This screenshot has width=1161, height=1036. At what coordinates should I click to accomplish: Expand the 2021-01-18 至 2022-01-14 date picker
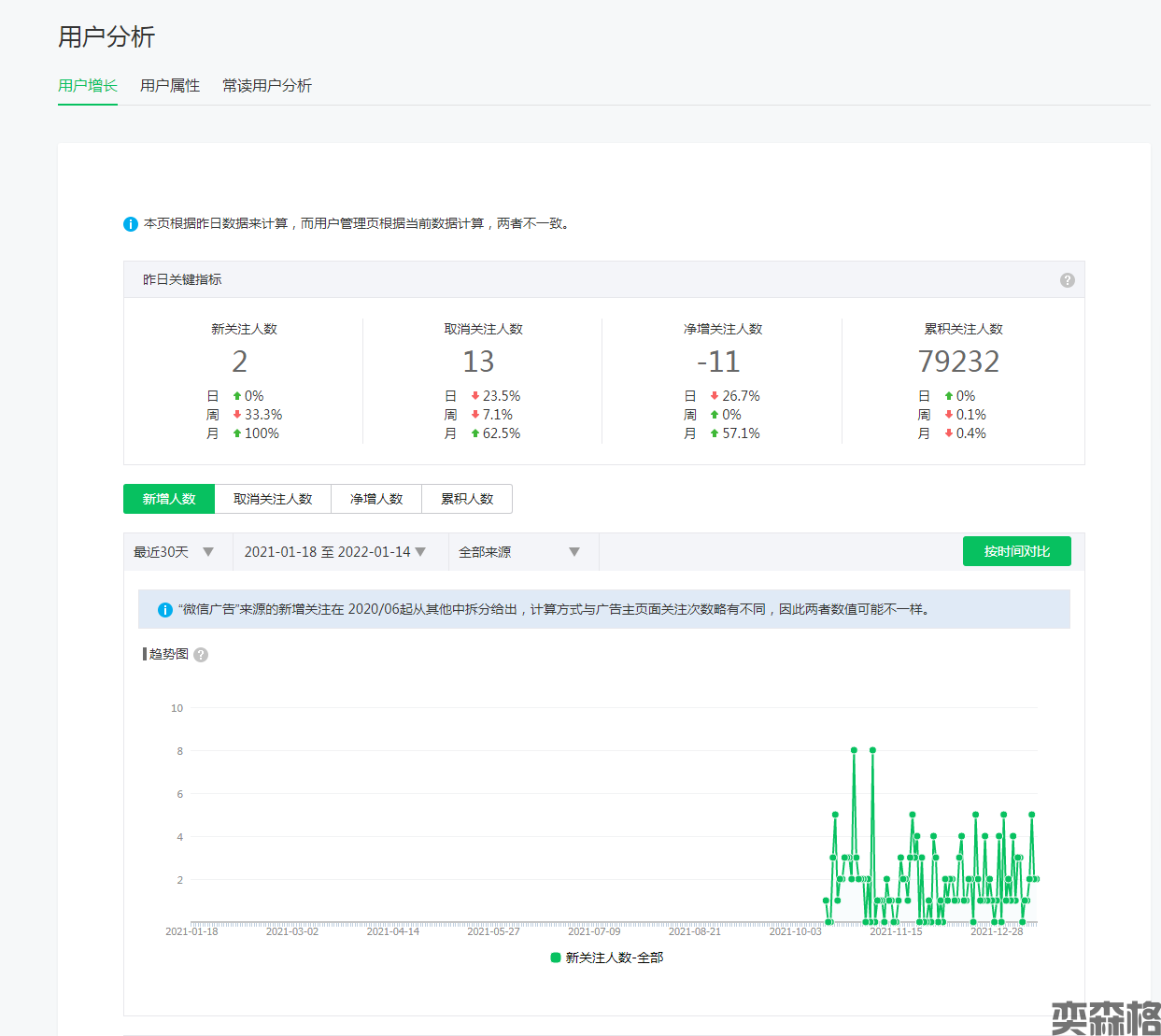coord(335,552)
